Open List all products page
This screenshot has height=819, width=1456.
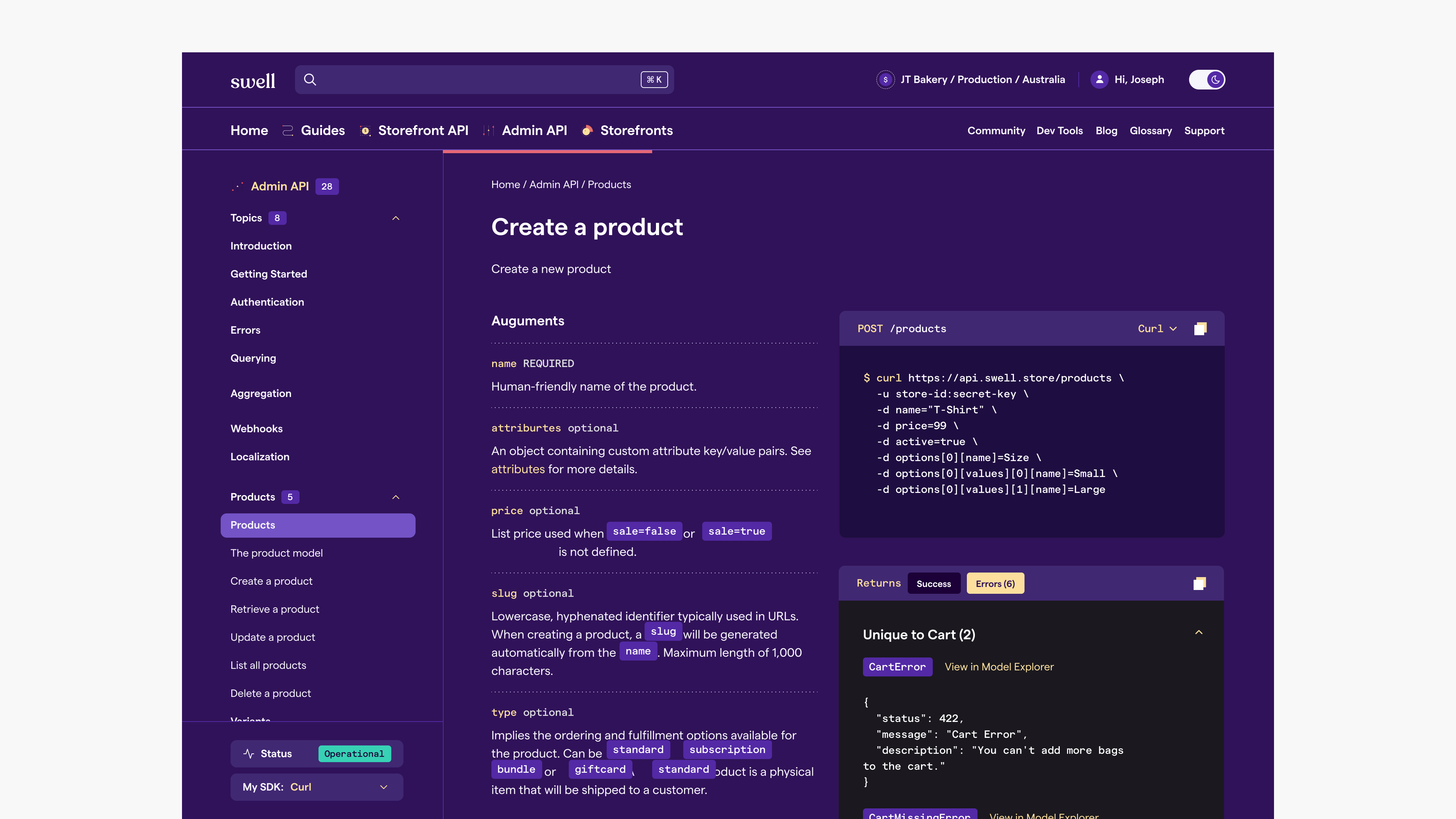268,665
